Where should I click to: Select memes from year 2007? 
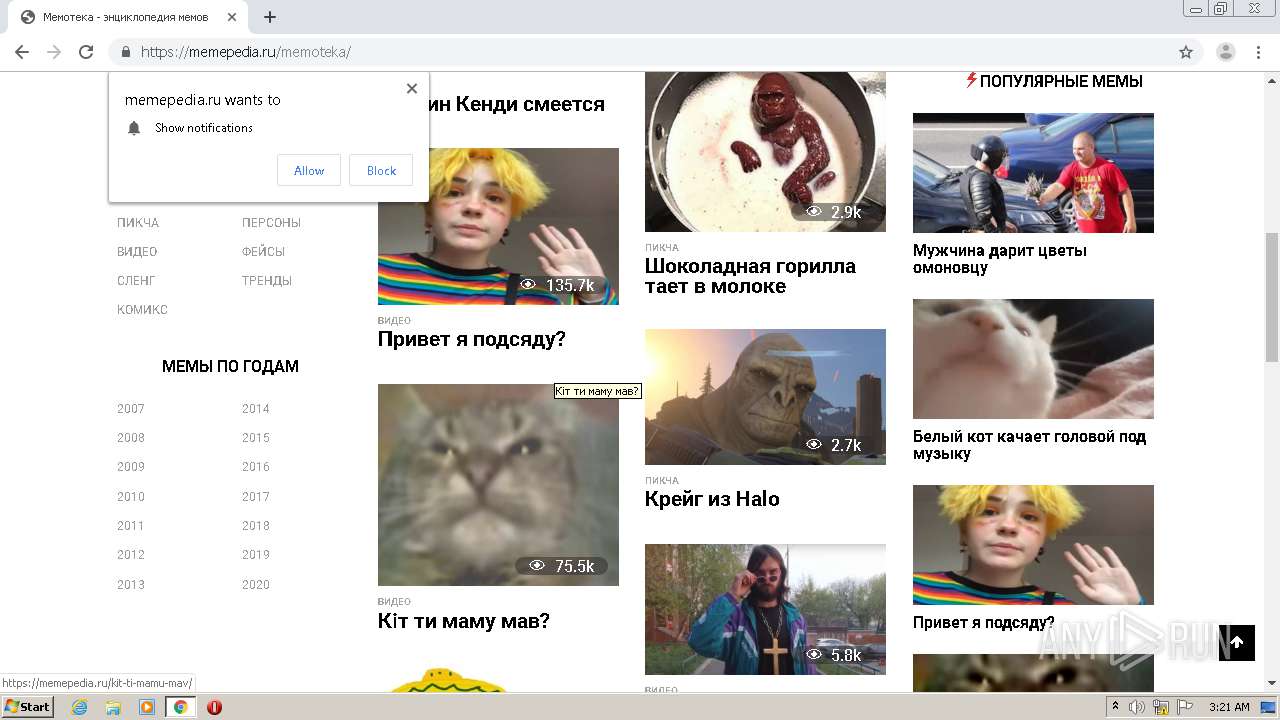(131, 409)
